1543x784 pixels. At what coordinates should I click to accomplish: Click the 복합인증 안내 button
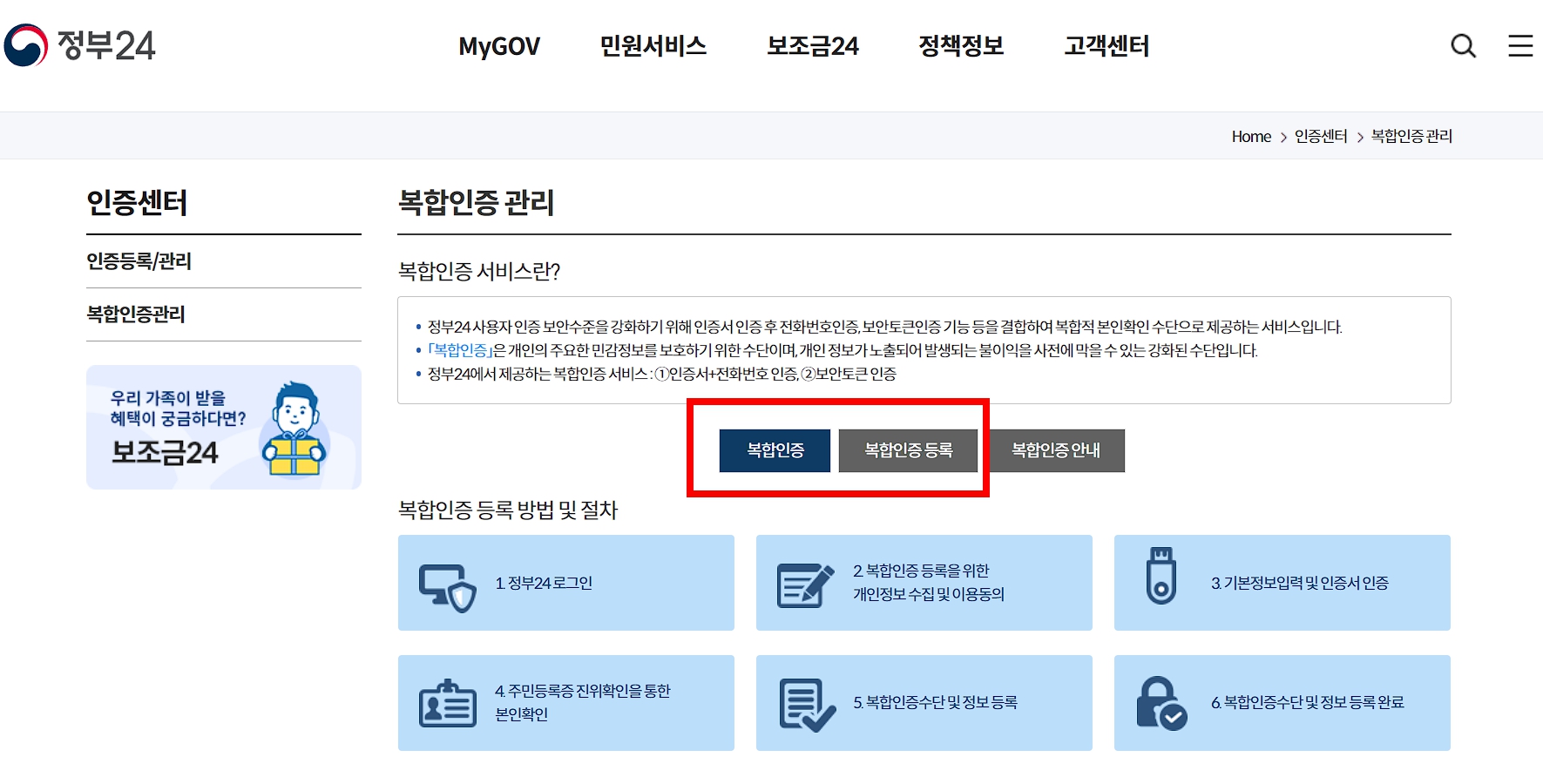pyautogui.click(x=1057, y=450)
